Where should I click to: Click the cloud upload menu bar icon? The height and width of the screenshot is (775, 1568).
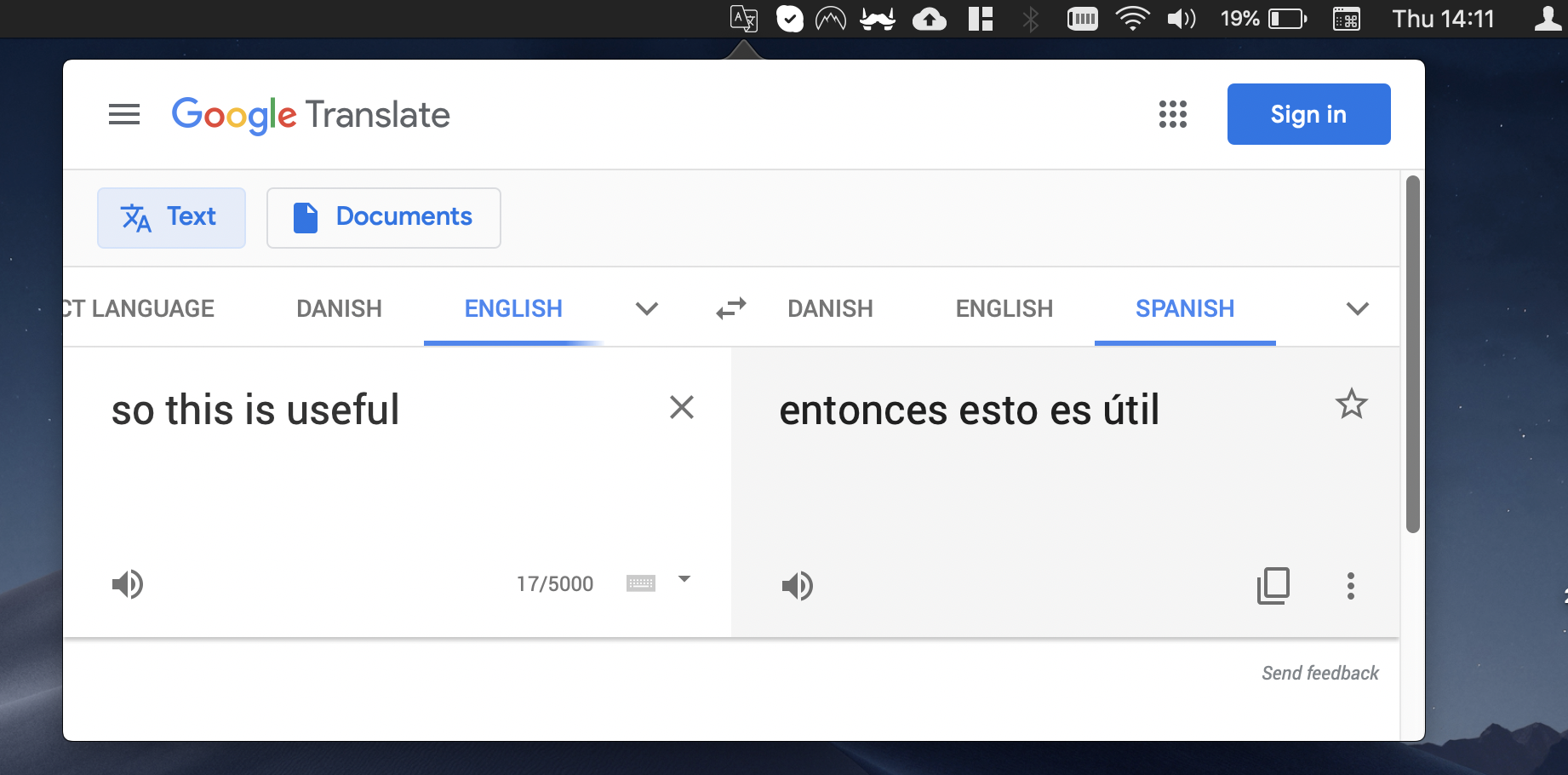(x=929, y=19)
